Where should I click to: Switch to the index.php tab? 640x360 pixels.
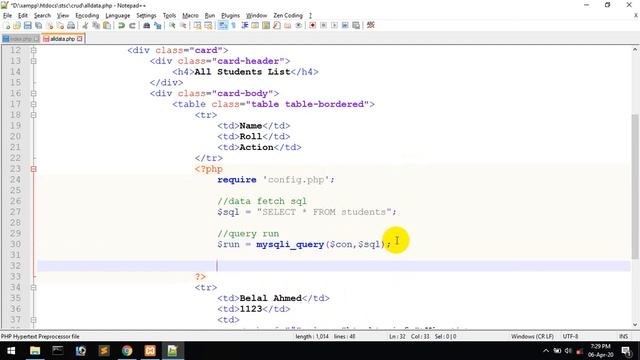coord(20,39)
